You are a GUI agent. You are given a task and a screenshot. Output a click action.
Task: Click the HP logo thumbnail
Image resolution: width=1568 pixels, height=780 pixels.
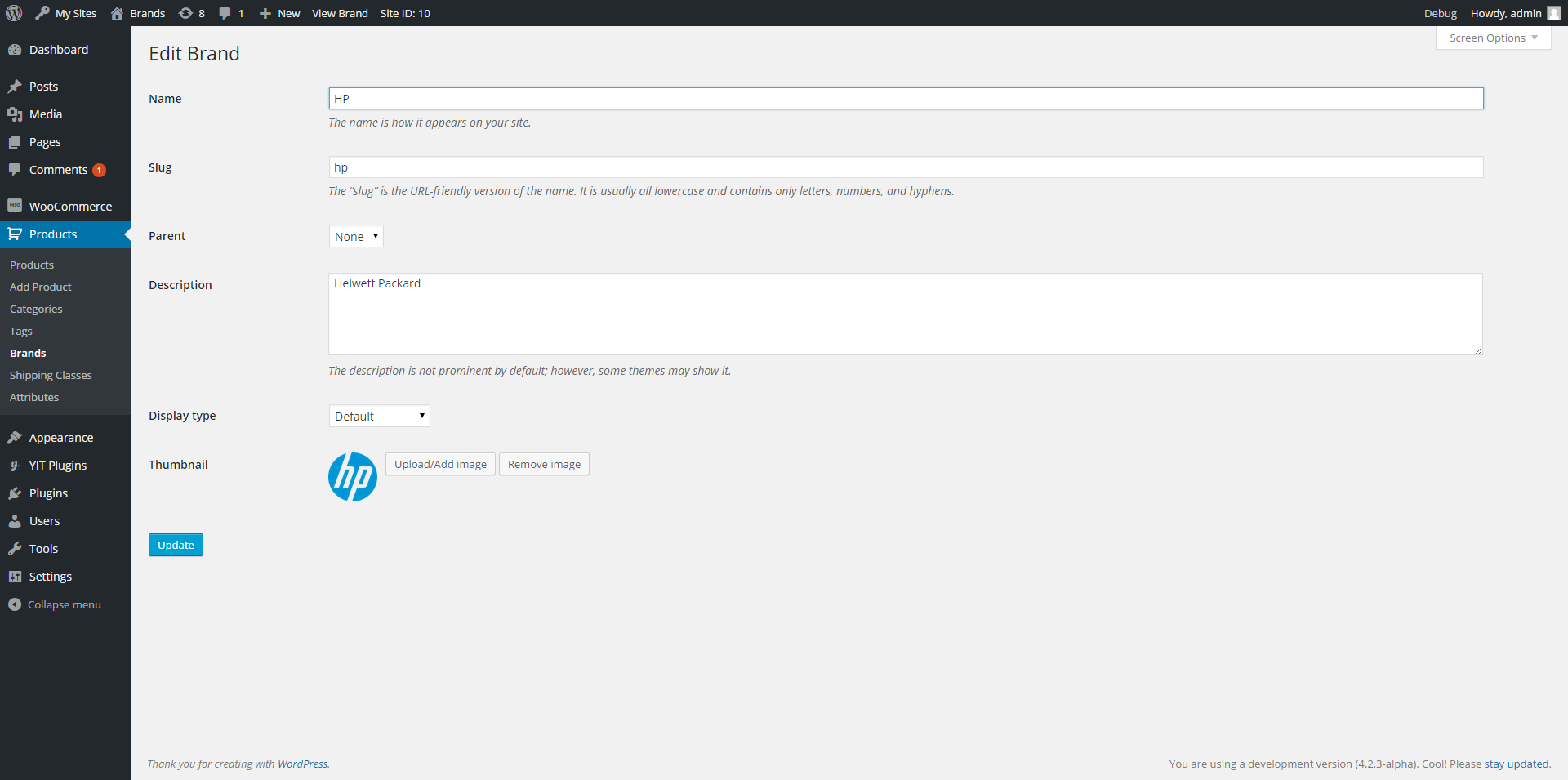point(353,477)
